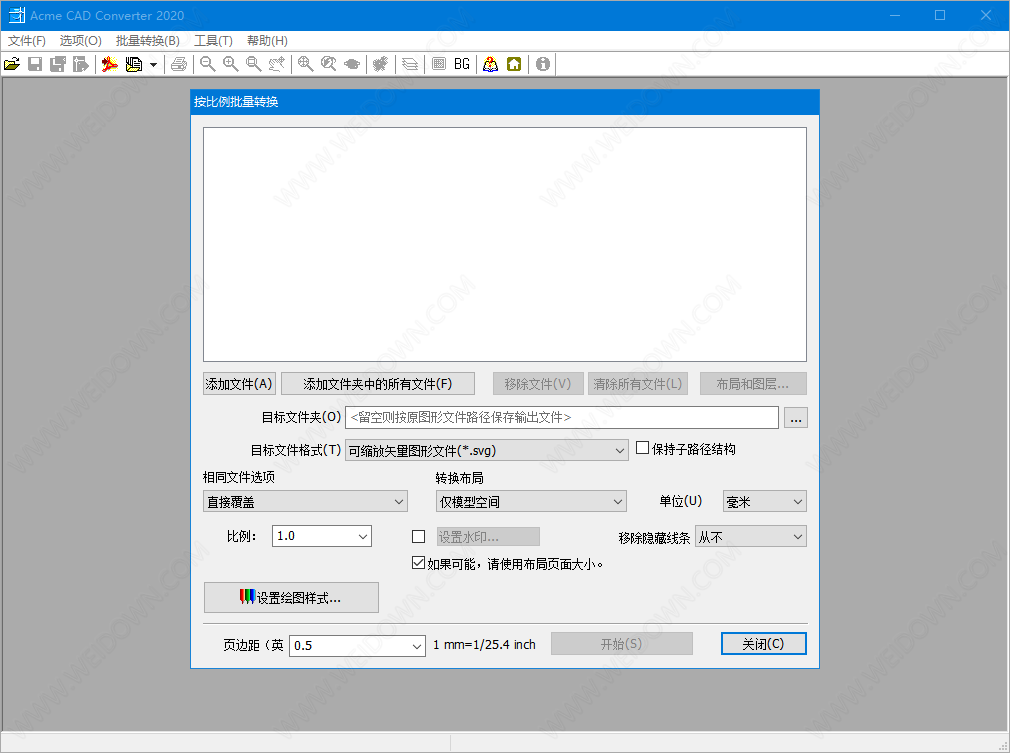
Task: Click the batch convert documents icon
Action: (x=134, y=64)
